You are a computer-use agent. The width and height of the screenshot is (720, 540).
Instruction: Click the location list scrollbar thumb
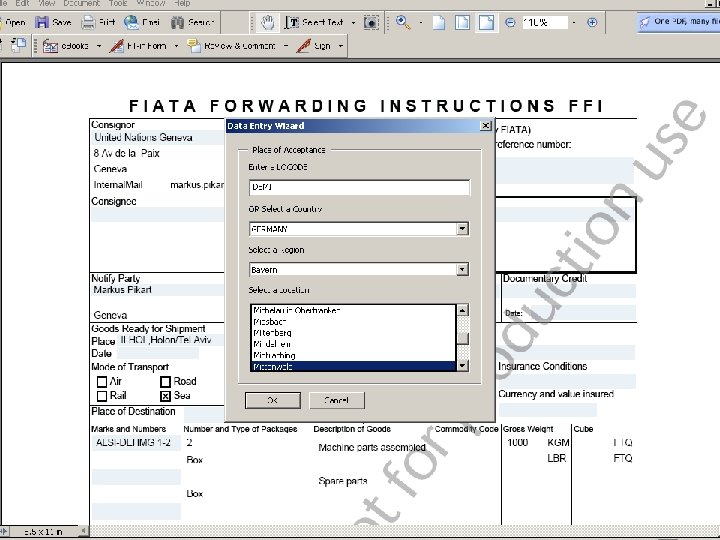coord(462,339)
